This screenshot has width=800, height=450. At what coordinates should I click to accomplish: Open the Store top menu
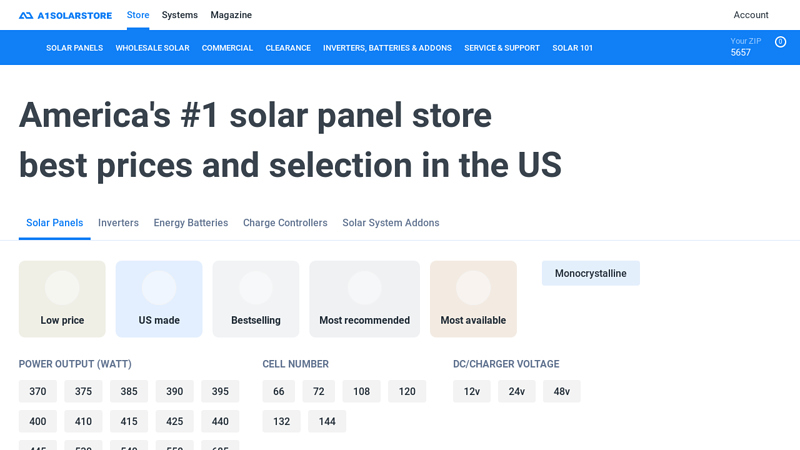138,15
